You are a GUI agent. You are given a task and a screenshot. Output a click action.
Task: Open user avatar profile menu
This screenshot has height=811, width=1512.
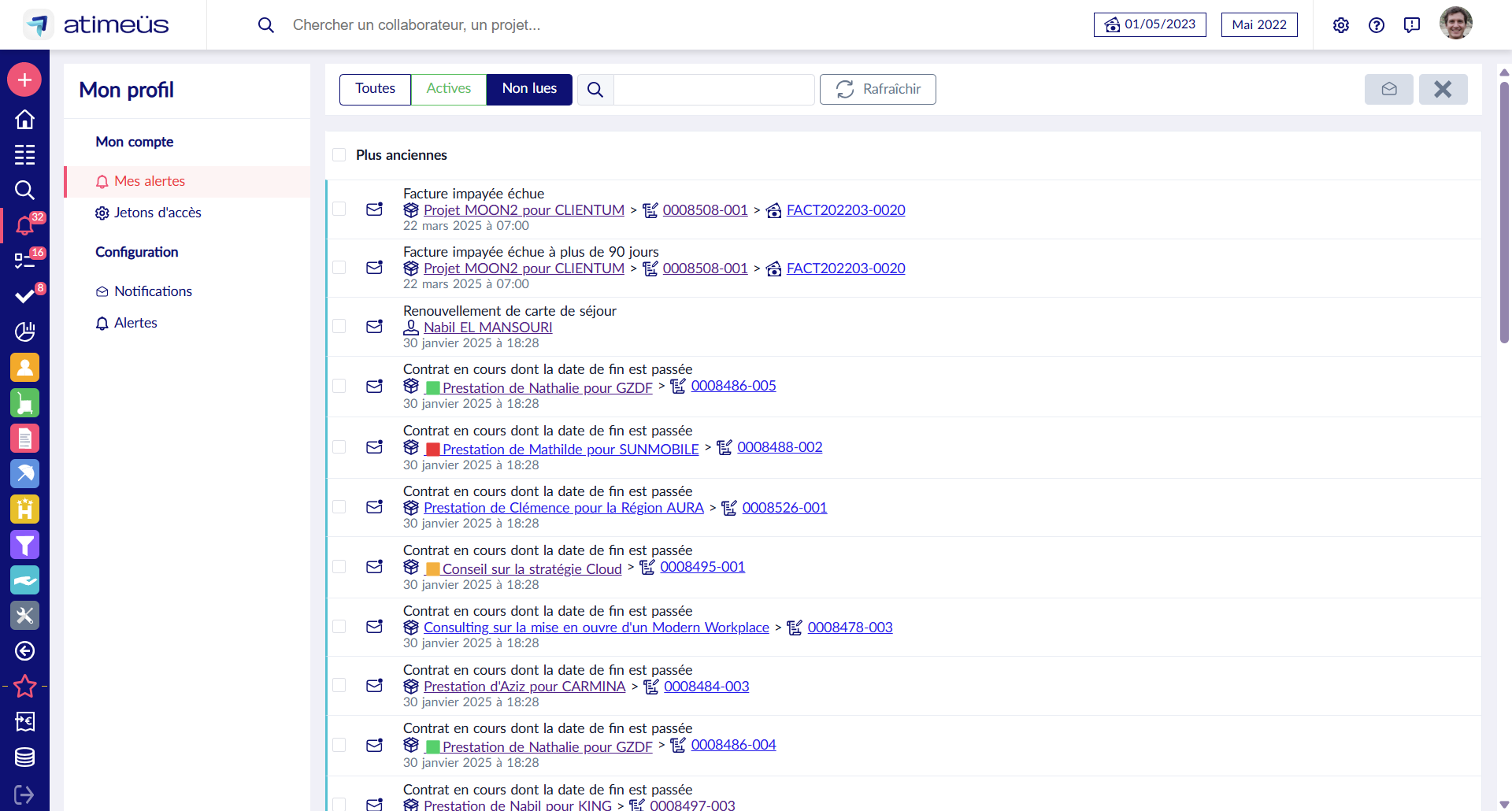(x=1455, y=24)
